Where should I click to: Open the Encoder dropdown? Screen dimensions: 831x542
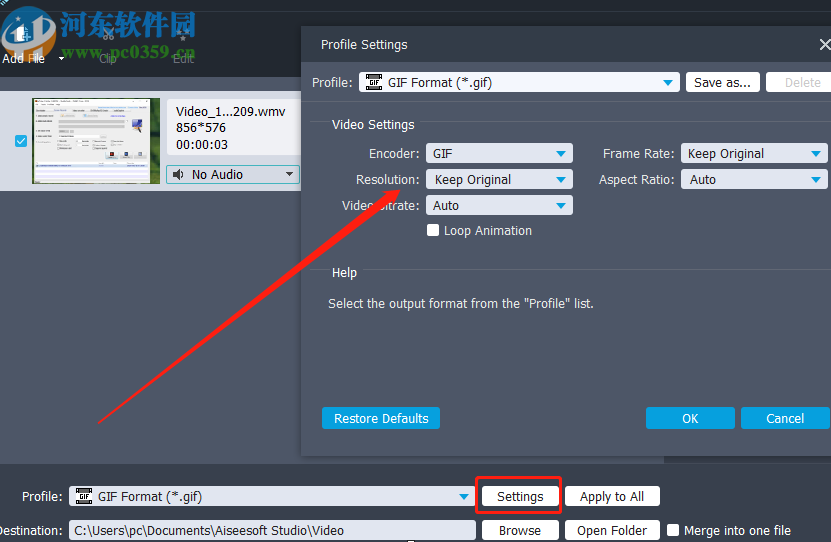[499, 154]
